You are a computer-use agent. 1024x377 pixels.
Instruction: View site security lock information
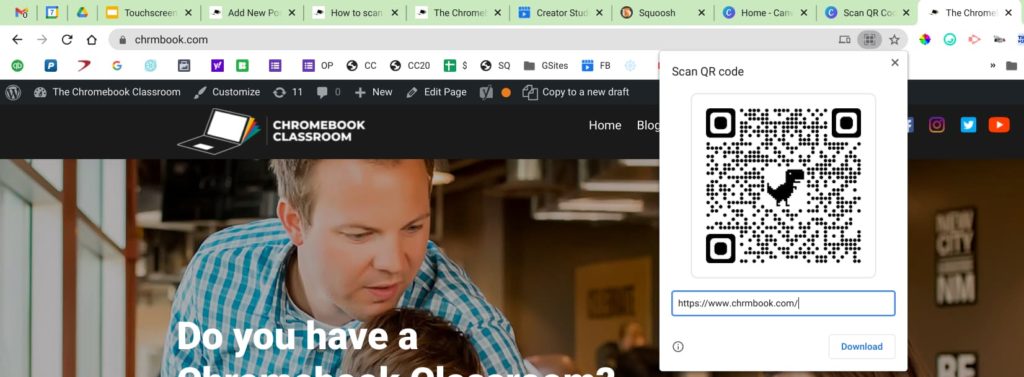tap(122, 40)
